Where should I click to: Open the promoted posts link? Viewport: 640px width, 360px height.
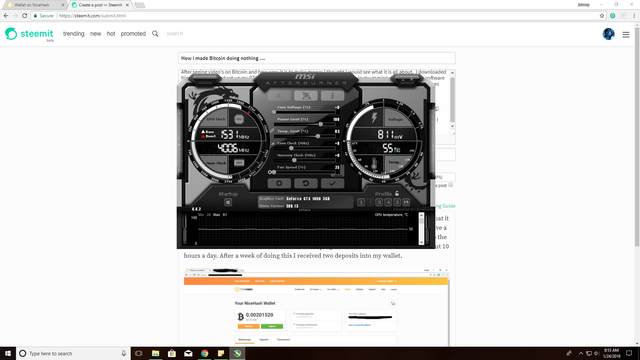click(133, 33)
